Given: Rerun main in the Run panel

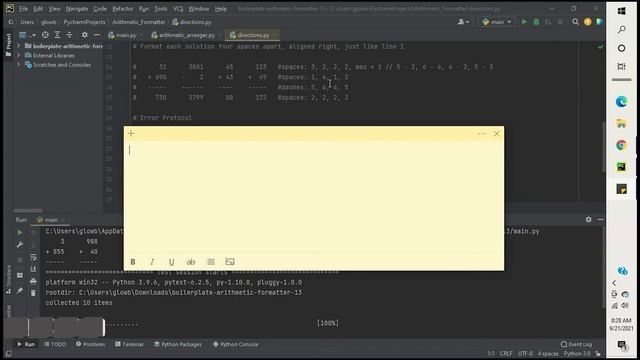Looking at the screenshot, I should click(x=20, y=233).
